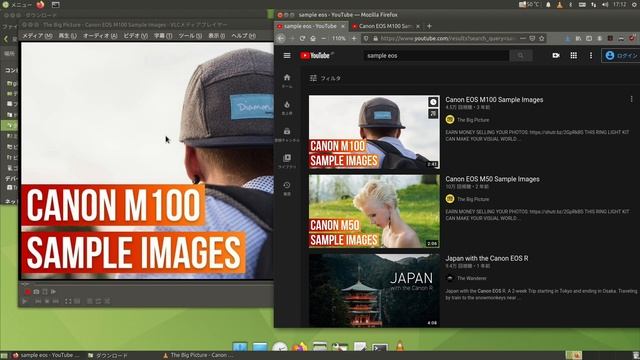Image resolution: width=640 pixels, height=360 pixels.
Task: Open the YouTube hamburger guide menu
Action: 287,56
